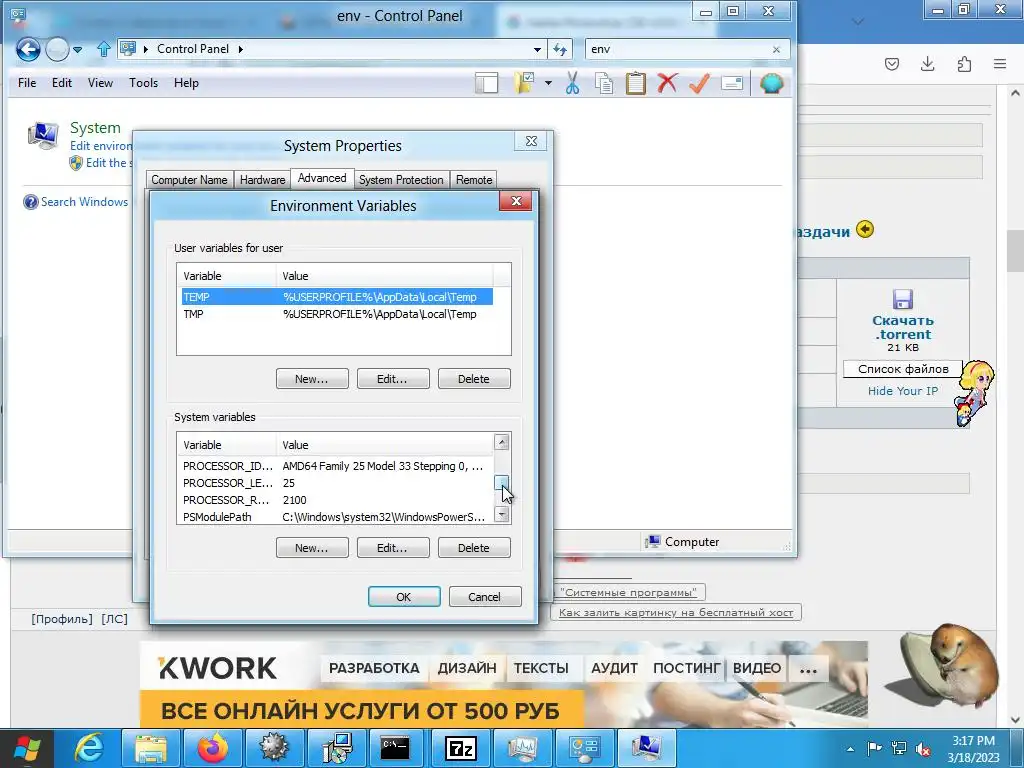The height and width of the screenshot is (768, 1024).
Task: Click the Cut scissors icon
Action: [573, 83]
